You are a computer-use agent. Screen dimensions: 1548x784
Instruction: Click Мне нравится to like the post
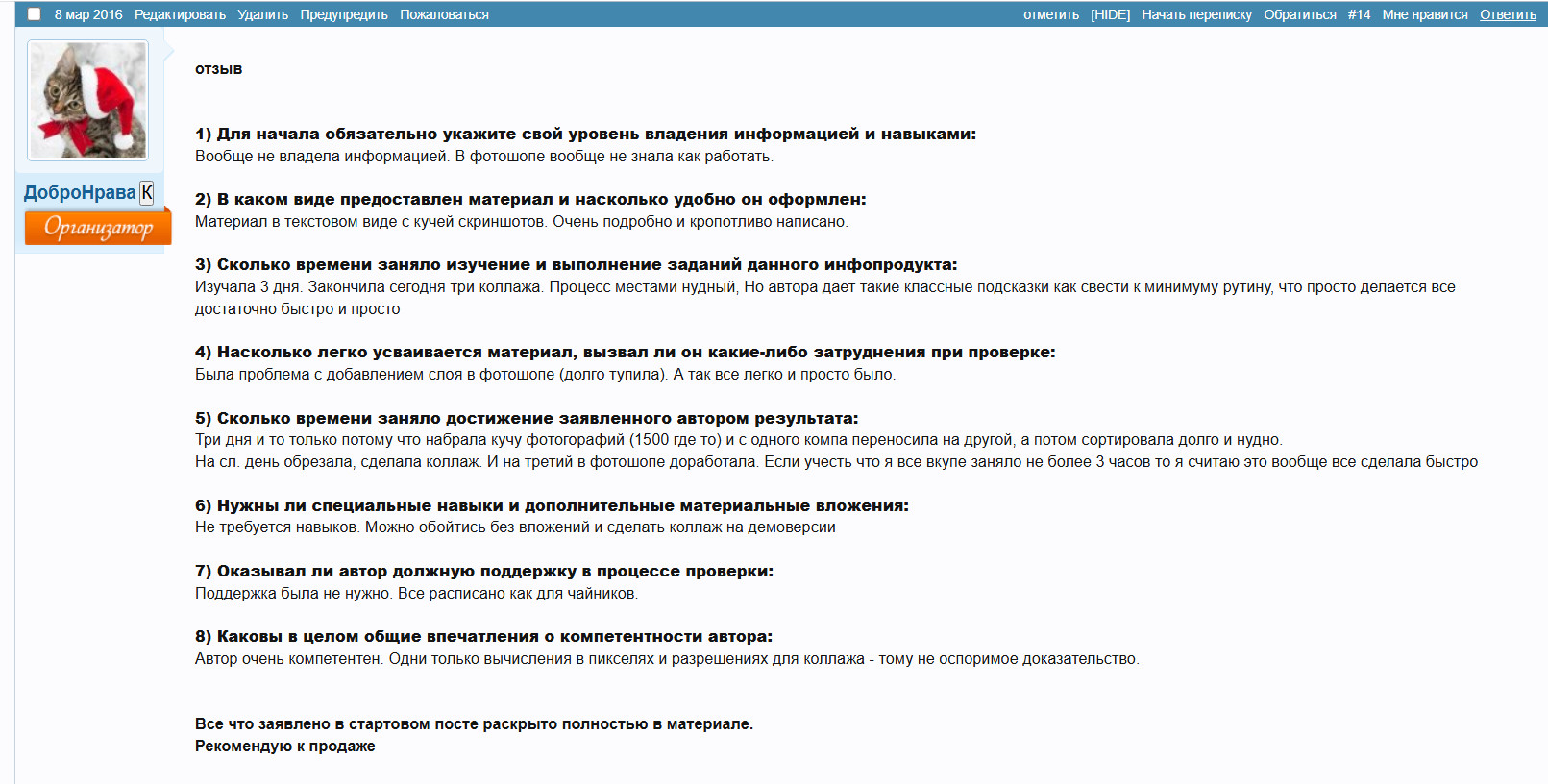coord(1425,14)
